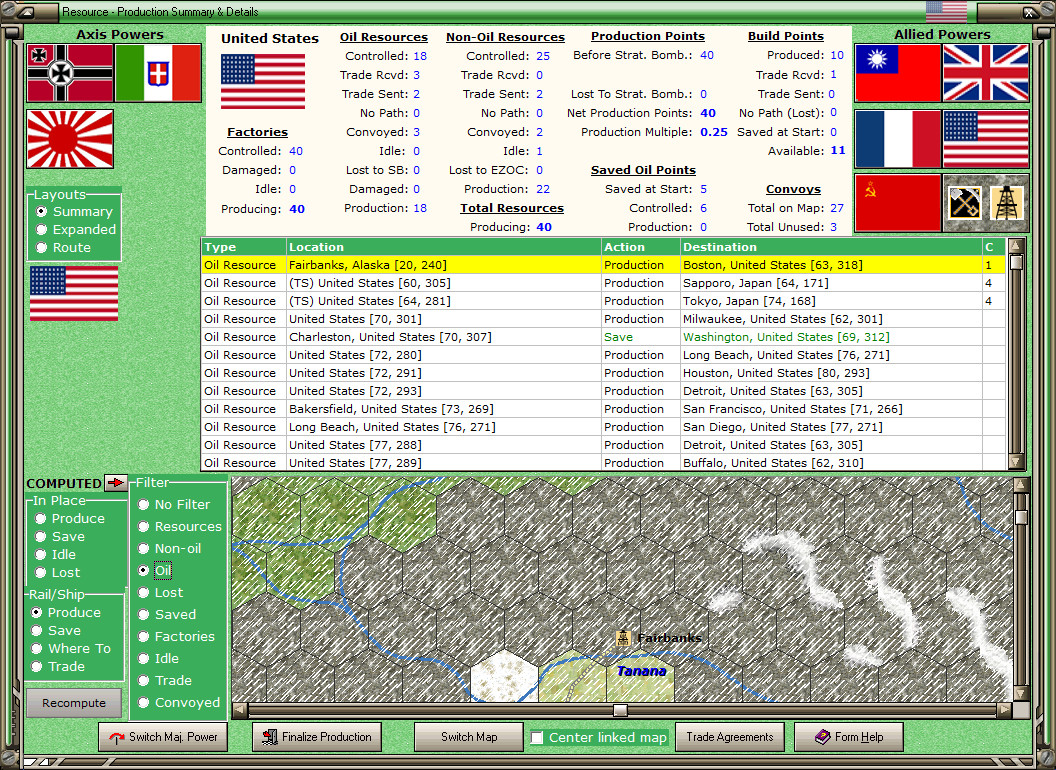Click the US flag below the Layouts panel
The image size is (1056, 770).
point(73,293)
